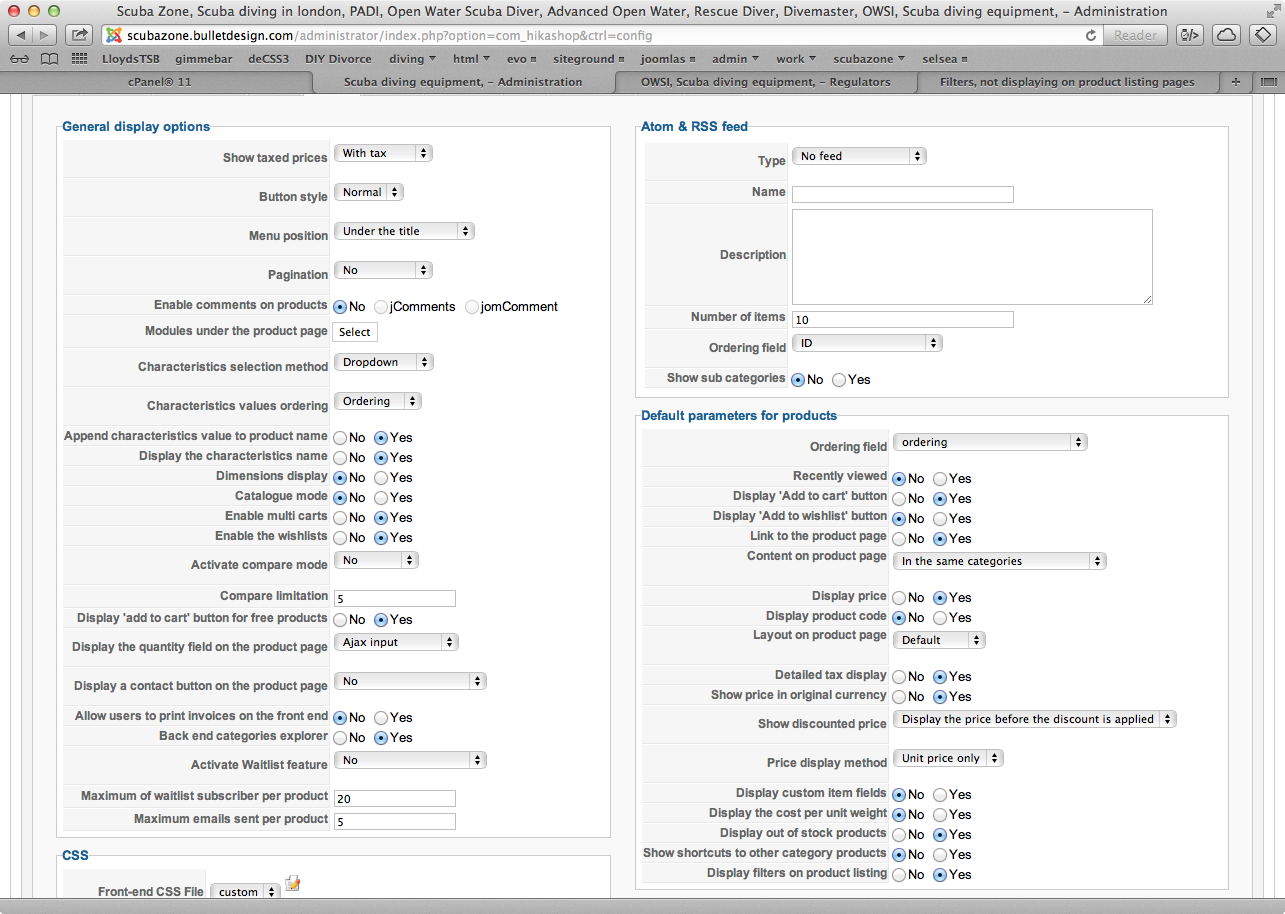Click the new tab plus icon
The width and height of the screenshot is (1285, 914).
tap(1235, 82)
